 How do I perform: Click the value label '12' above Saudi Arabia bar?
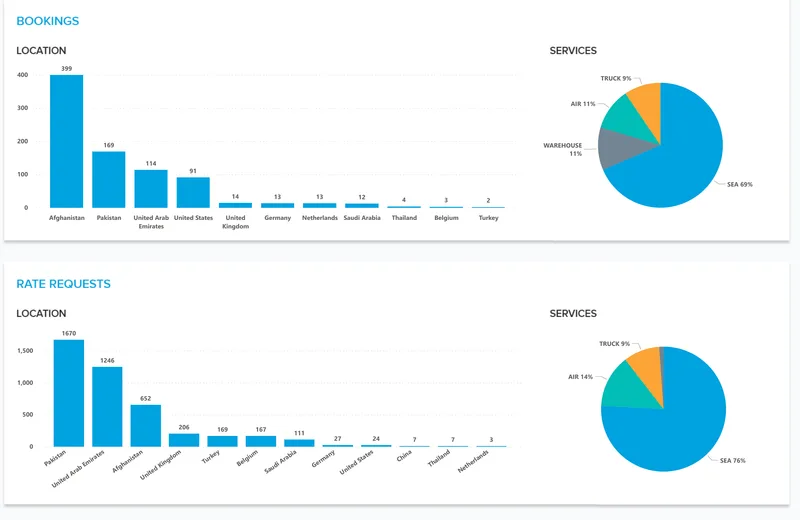pyautogui.click(x=362, y=197)
